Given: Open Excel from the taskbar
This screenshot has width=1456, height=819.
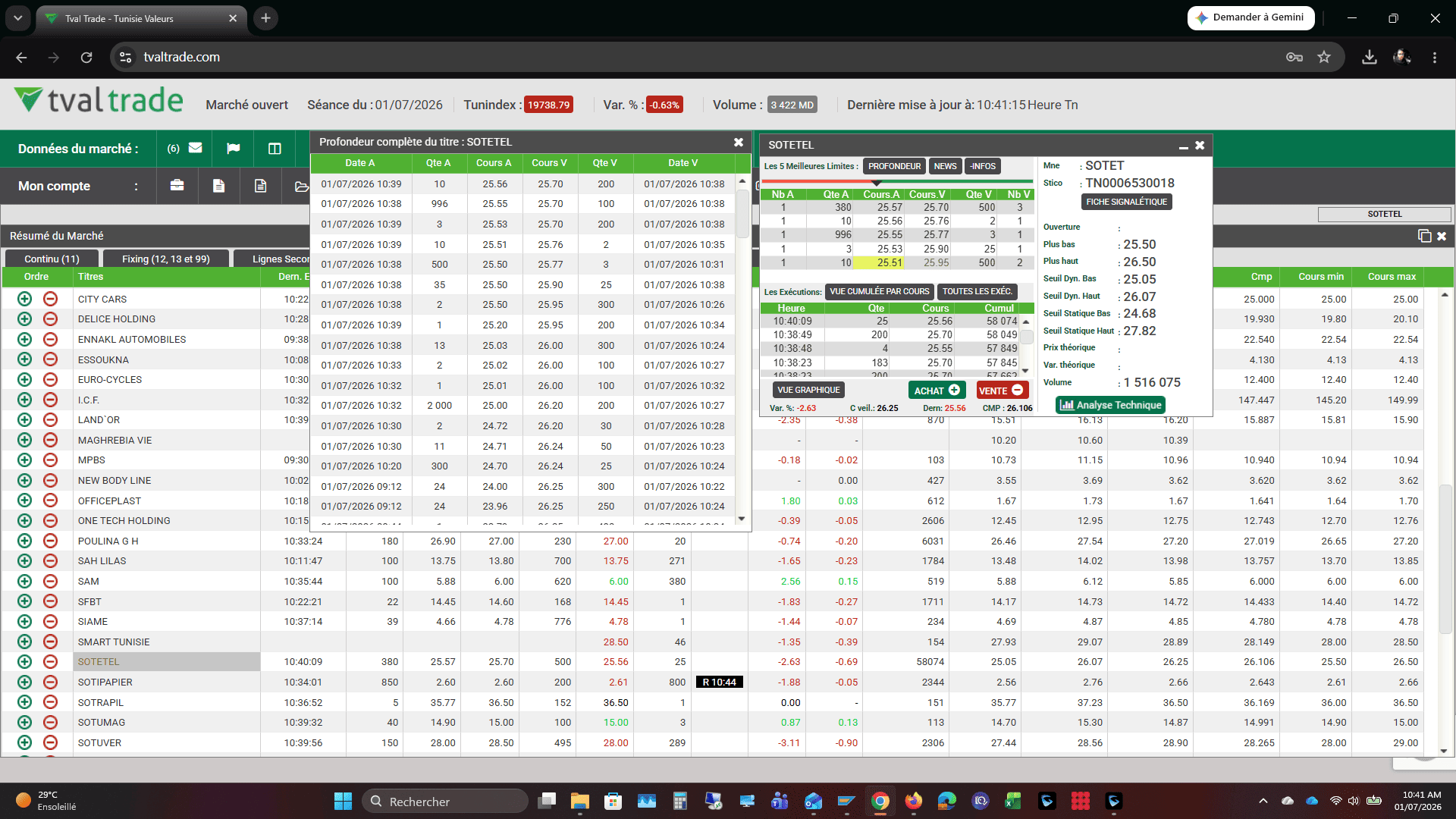Looking at the screenshot, I should pyautogui.click(x=1013, y=801).
